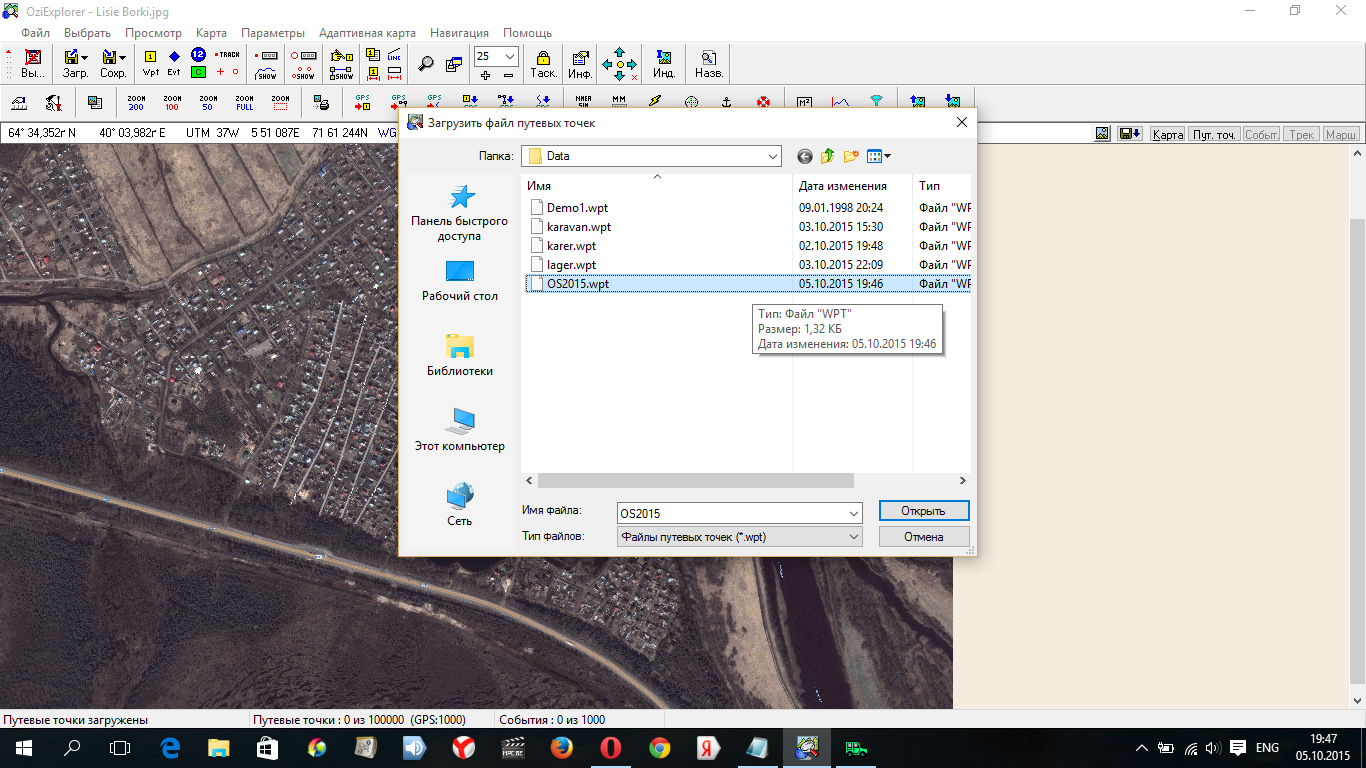The height and width of the screenshot is (768, 1366).
Task: Create a new folder in the dialog
Action: (x=851, y=156)
